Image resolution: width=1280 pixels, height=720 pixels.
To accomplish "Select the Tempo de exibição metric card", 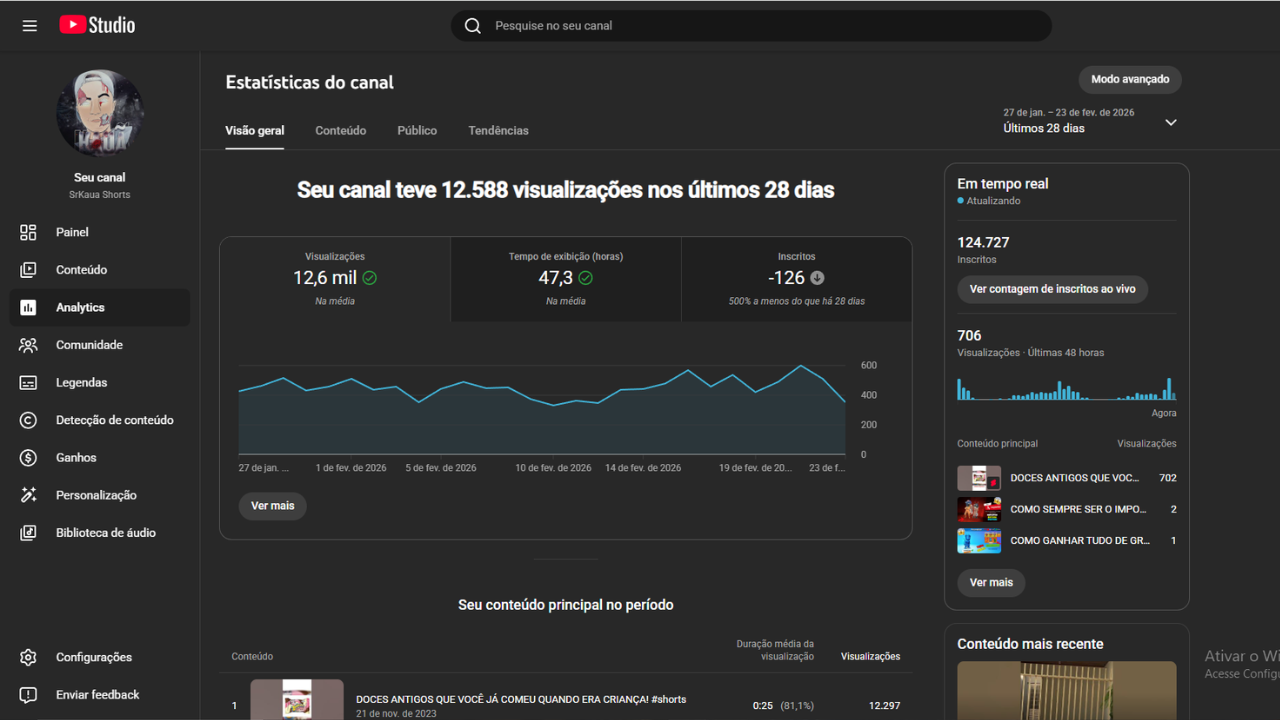I will [x=566, y=279].
